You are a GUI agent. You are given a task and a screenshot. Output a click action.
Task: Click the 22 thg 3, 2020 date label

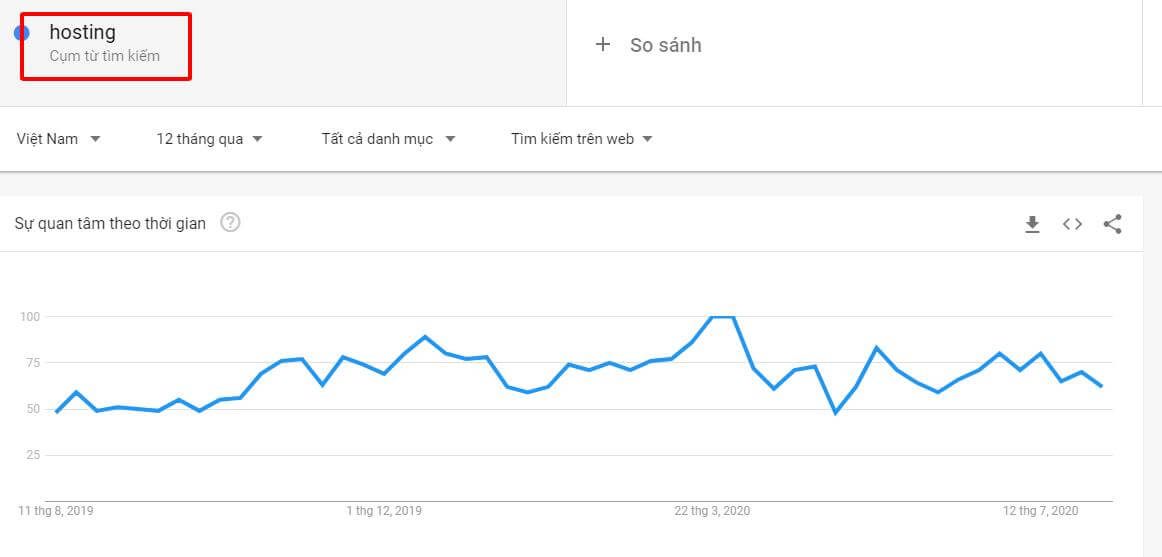pyautogui.click(x=712, y=511)
